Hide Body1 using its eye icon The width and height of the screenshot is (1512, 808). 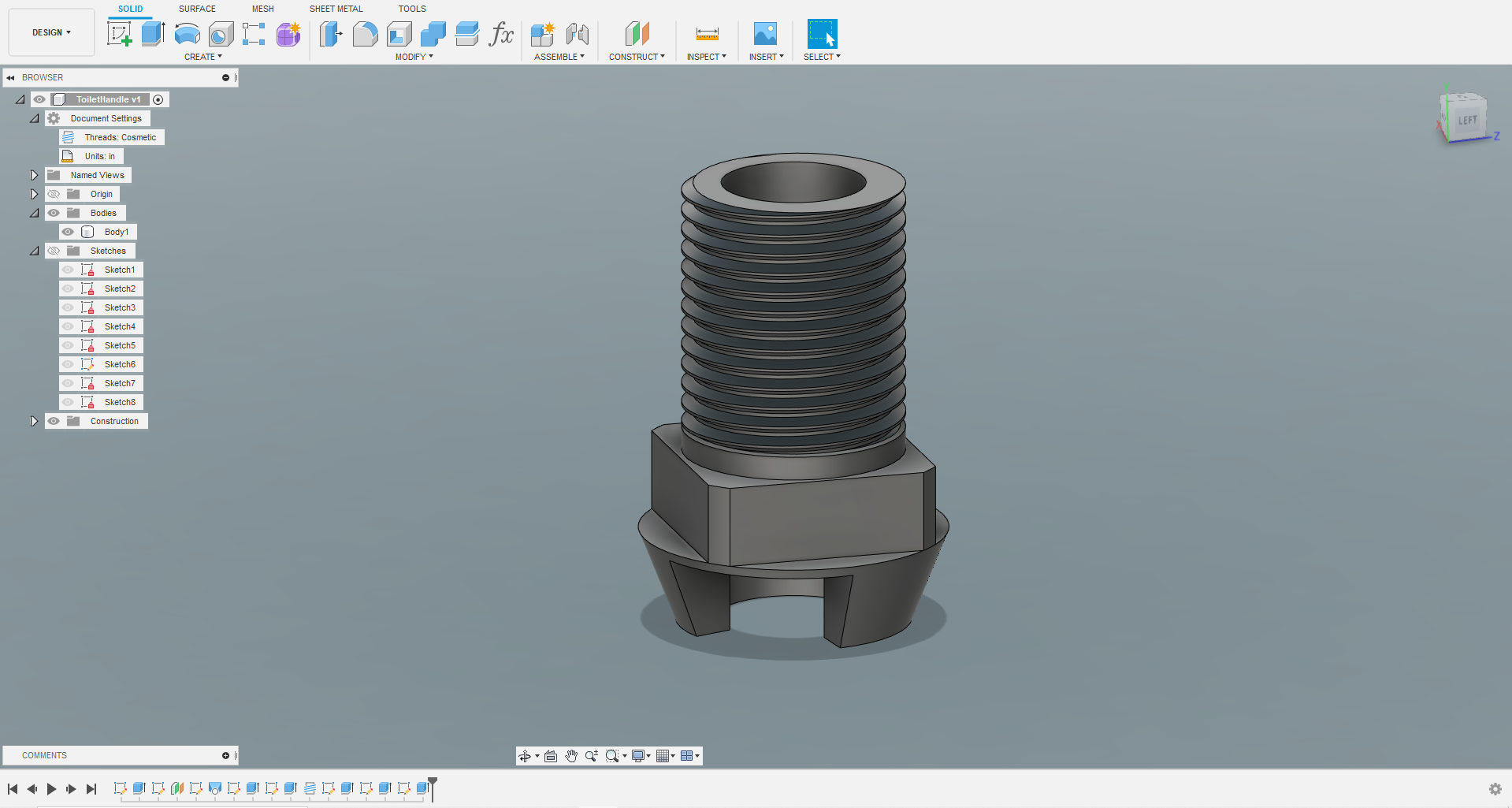(68, 232)
